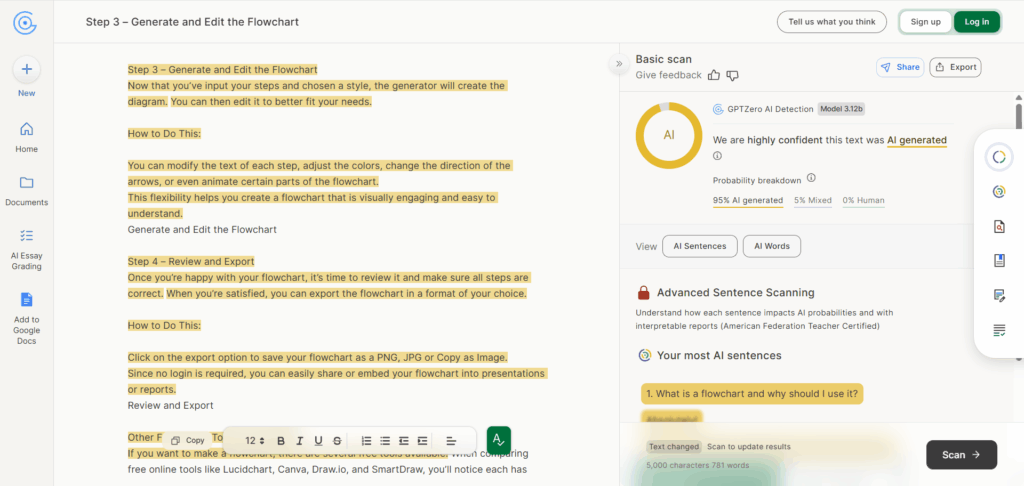The width and height of the screenshot is (1024, 486).
Task: Click first 'How to Do This:' line
Action: [164, 133]
